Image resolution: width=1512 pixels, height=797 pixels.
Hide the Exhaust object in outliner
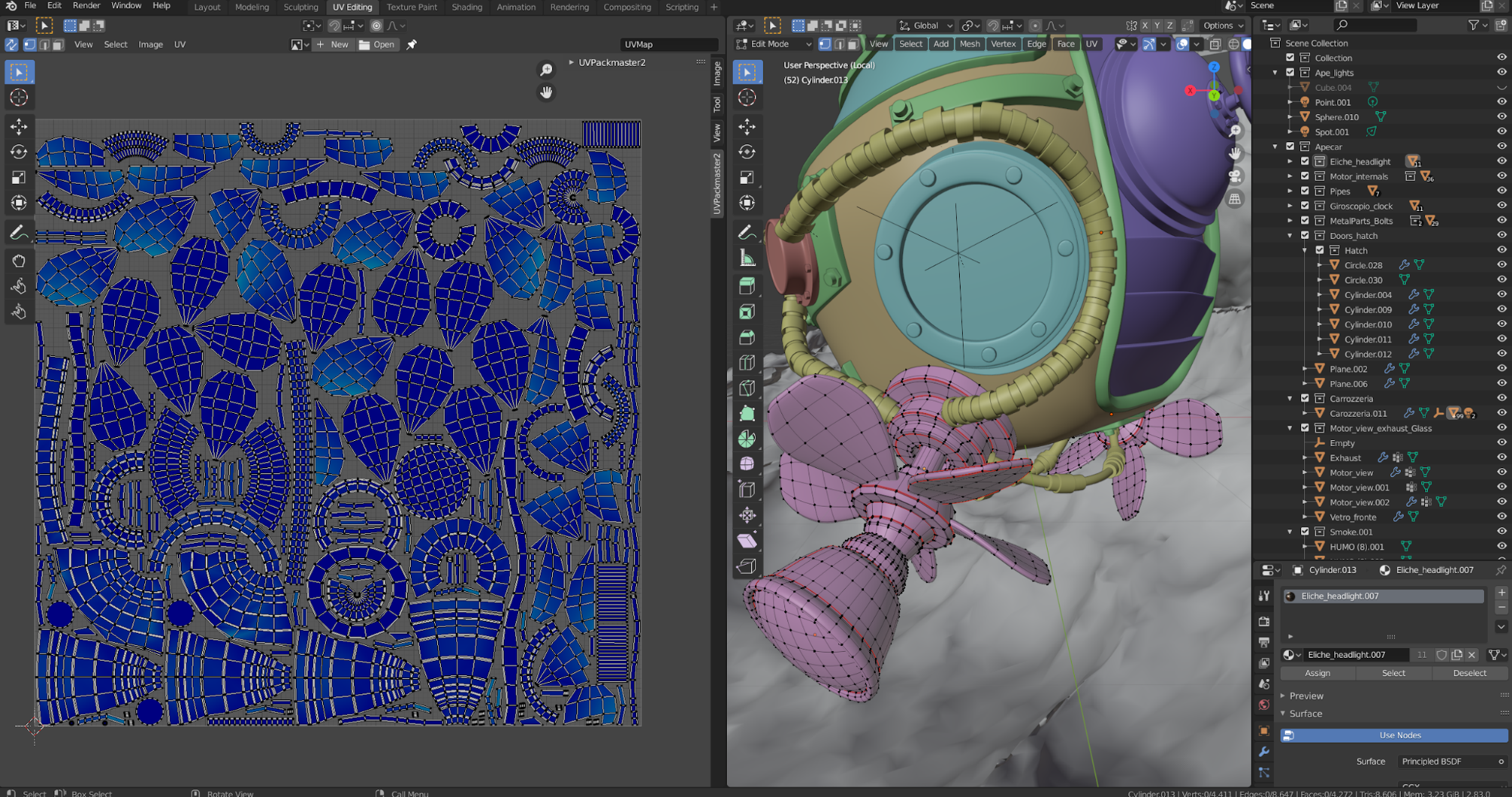(x=1501, y=457)
